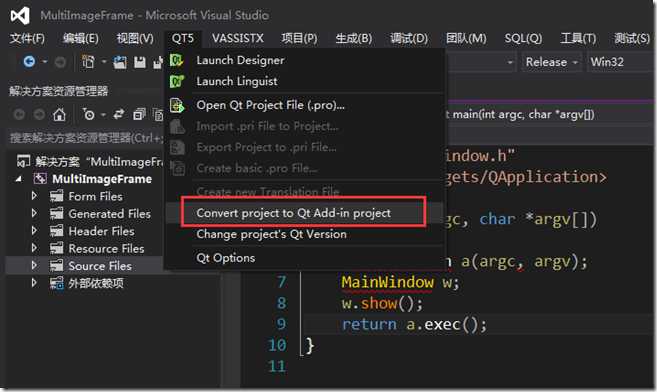Click the Launch Linguist Qt icon
The height and width of the screenshot is (392, 657).
click(176, 81)
